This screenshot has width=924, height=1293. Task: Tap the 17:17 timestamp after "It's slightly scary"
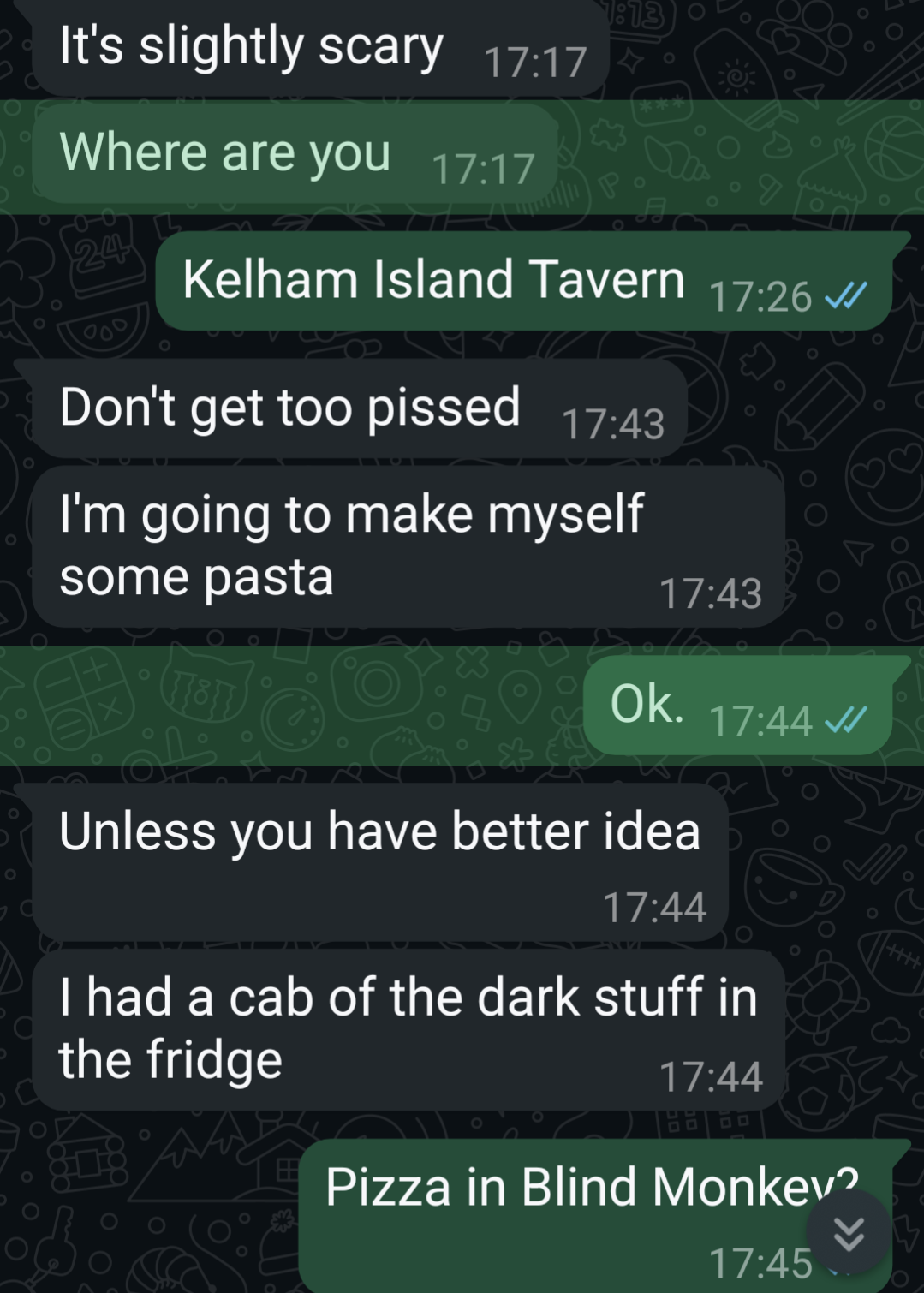536,63
